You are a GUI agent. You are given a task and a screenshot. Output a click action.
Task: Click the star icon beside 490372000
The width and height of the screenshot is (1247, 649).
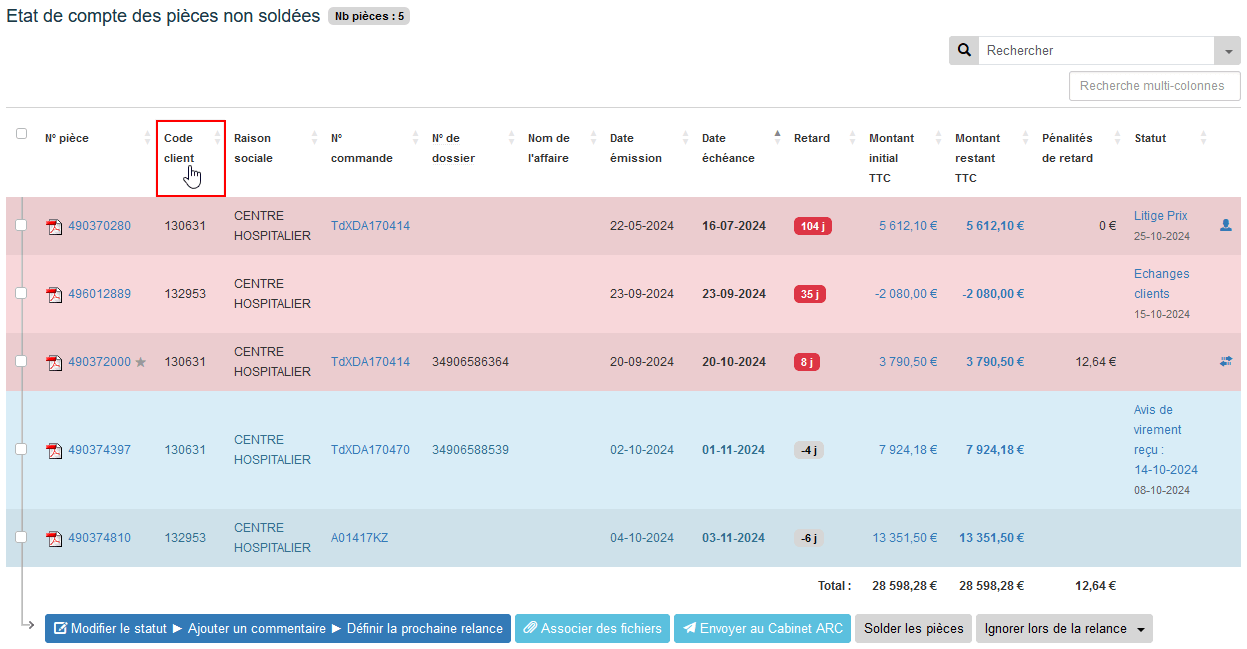pos(141,362)
